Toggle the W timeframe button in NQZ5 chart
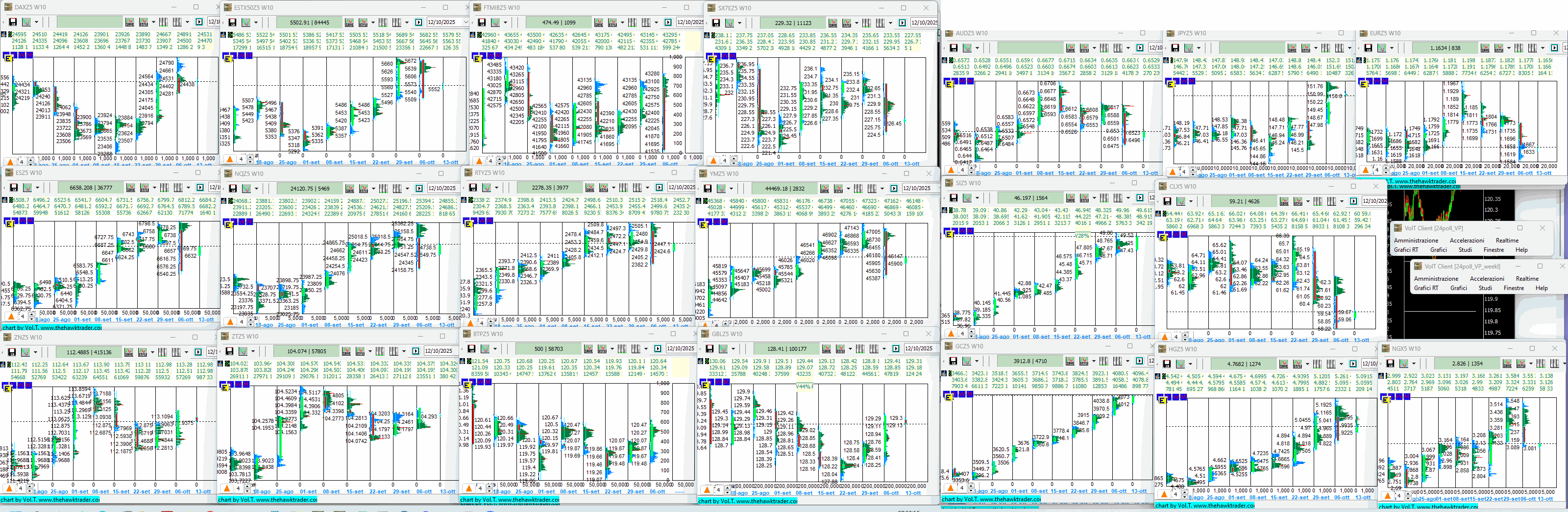This screenshot has height=512, width=1568. click(x=242, y=221)
